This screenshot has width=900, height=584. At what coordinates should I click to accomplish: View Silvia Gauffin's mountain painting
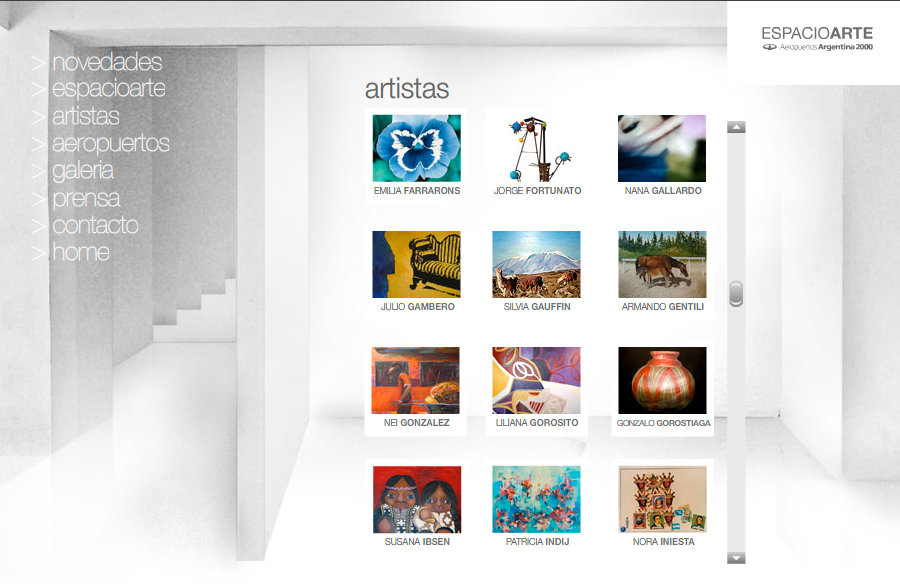pos(536,264)
